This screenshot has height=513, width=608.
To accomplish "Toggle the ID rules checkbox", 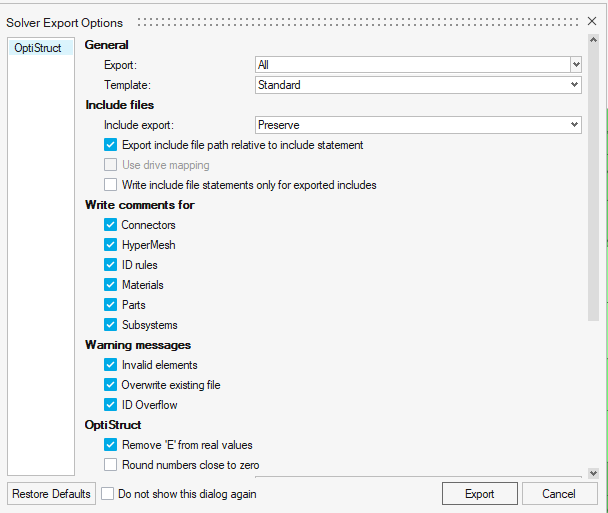I will click(111, 265).
